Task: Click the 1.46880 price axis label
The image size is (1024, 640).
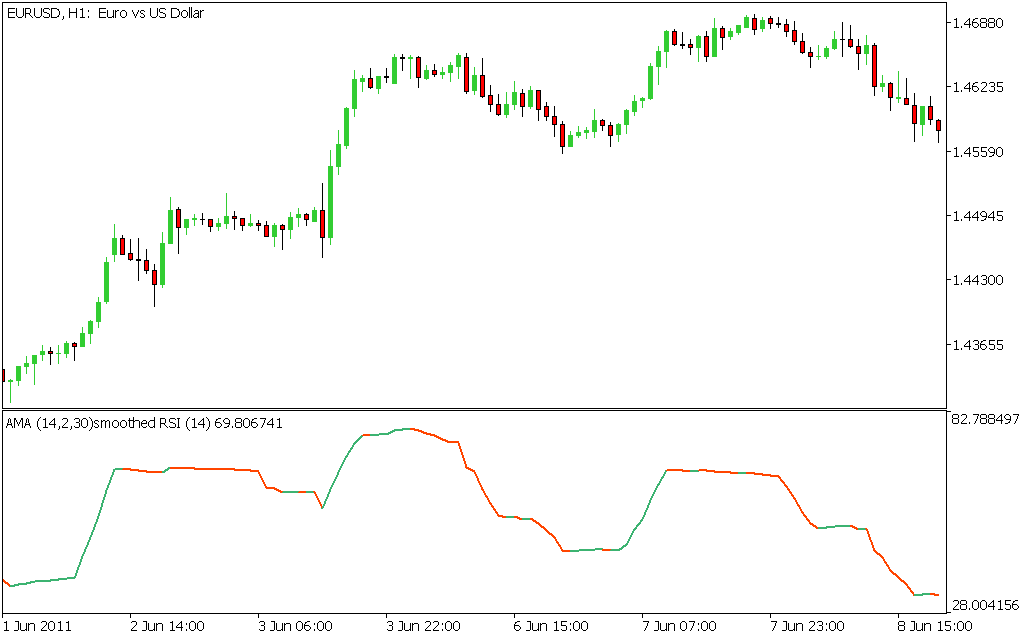Action: pyautogui.click(x=982, y=23)
